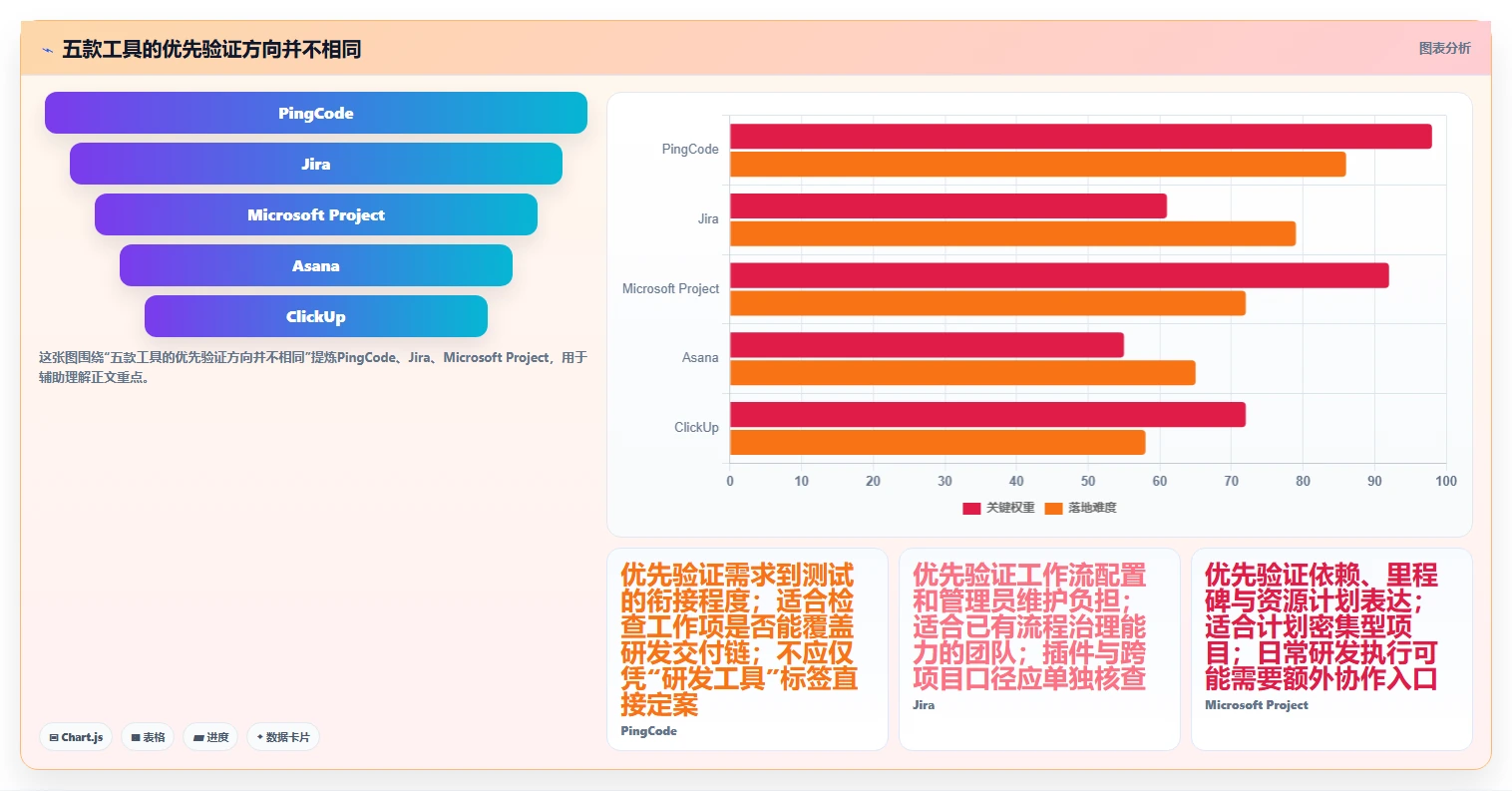The width and height of the screenshot is (1512, 791).
Task: Click the Microsoft Project caption under the red card text
Action: (x=1257, y=705)
